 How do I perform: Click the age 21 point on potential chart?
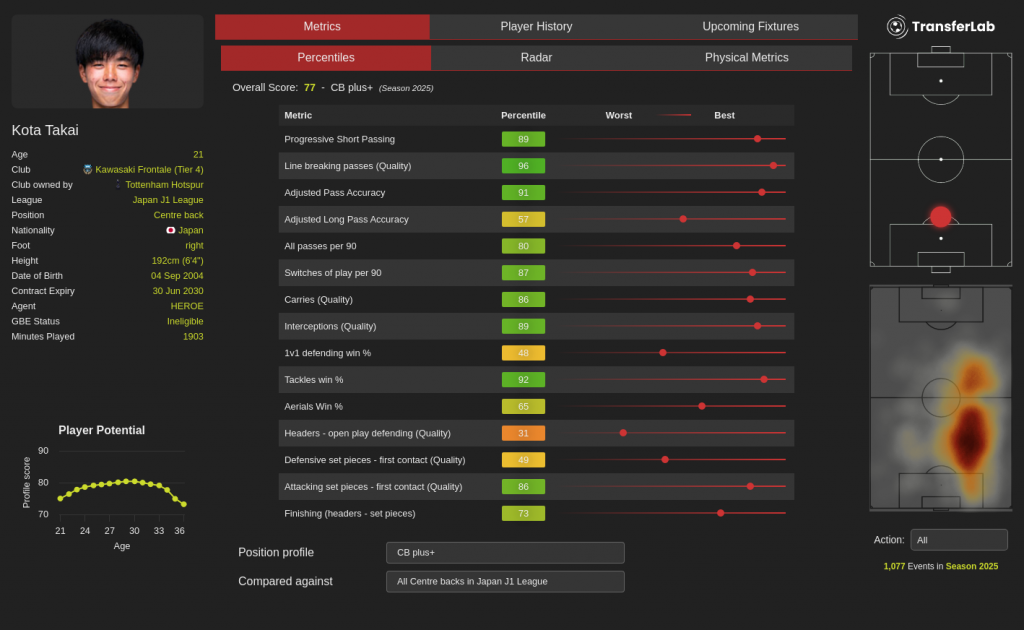click(60, 498)
